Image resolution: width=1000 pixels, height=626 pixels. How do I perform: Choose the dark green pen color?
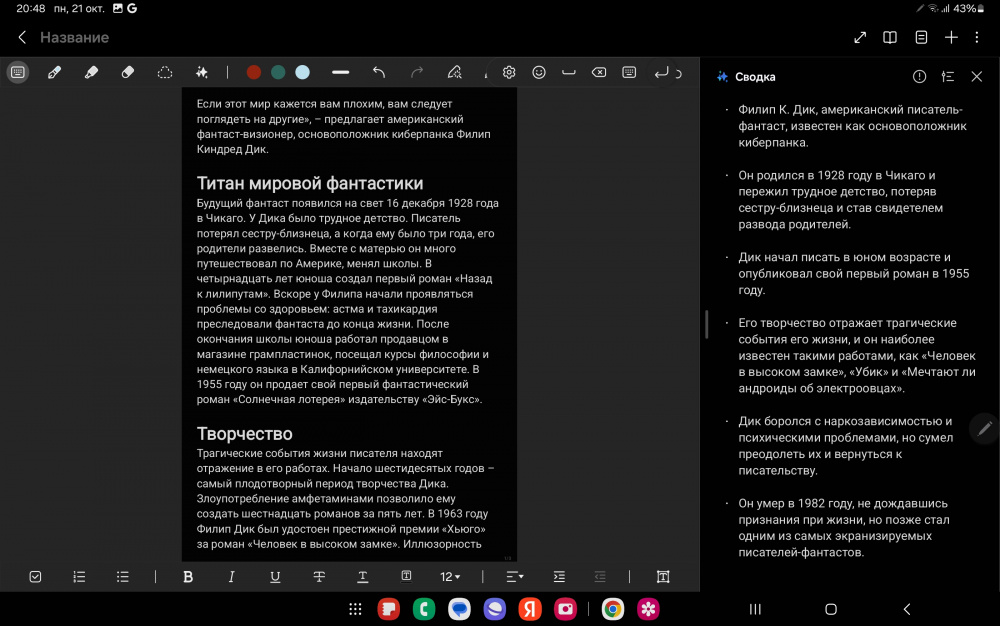pyautogui.click(x=277, y=72)
